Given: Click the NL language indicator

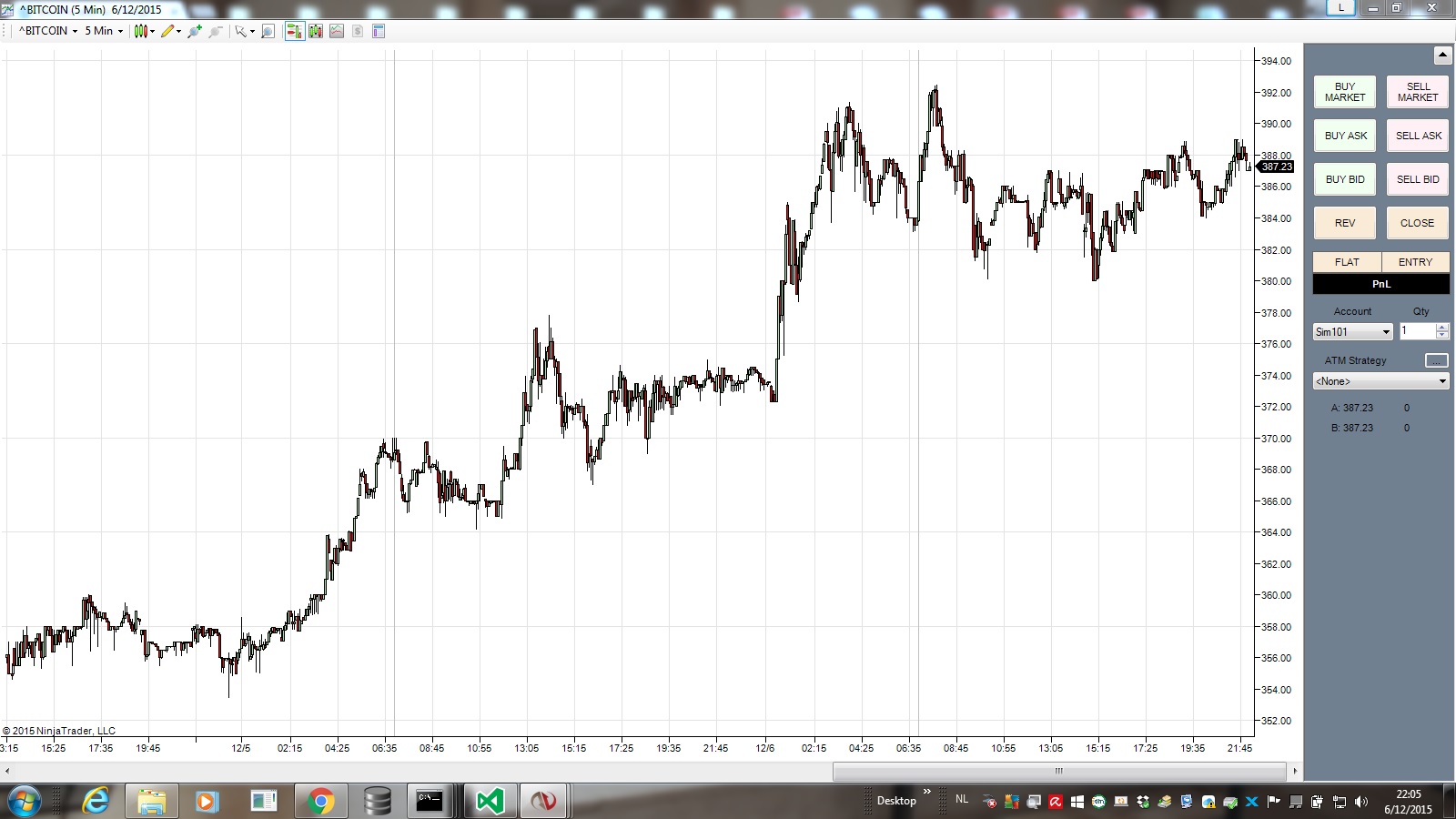Looking at the screenshot, I should (x=962, y=799).
